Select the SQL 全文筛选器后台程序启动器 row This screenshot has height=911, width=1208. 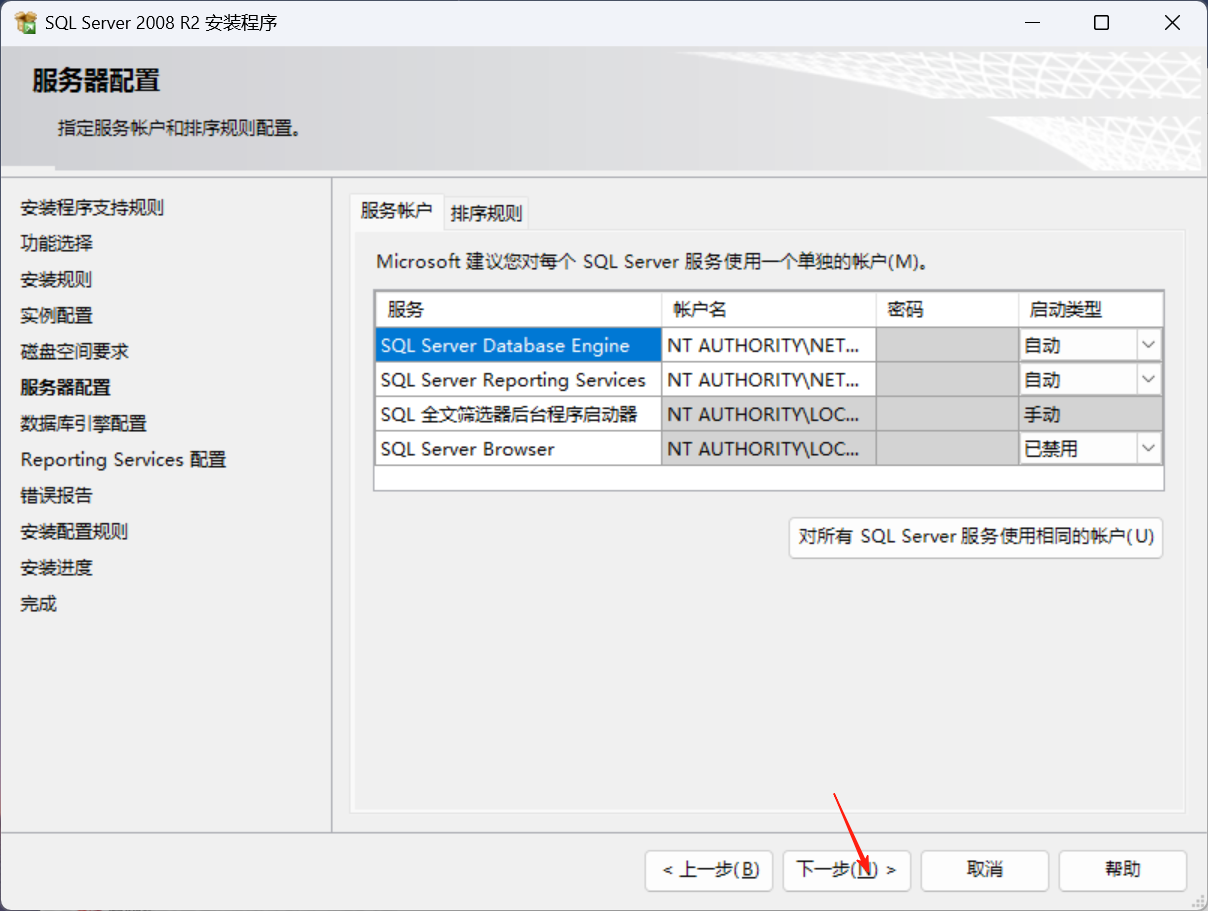coord(518,414)
